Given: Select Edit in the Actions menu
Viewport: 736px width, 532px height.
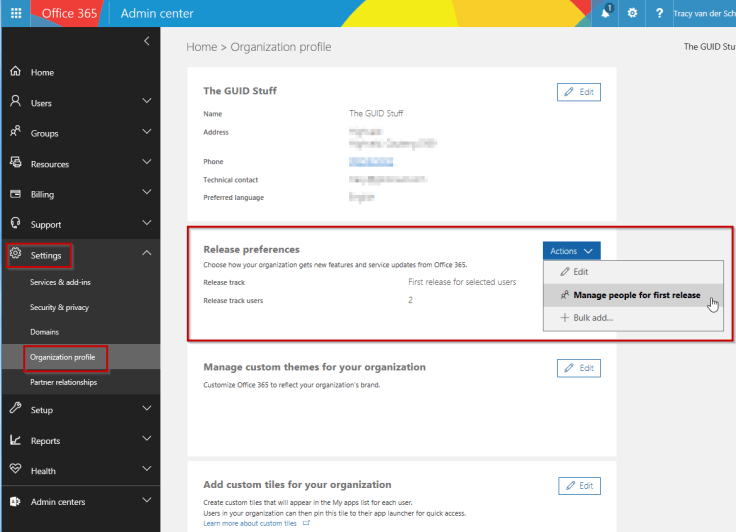Looking at the screenshot, I should (x=580, y=272).
